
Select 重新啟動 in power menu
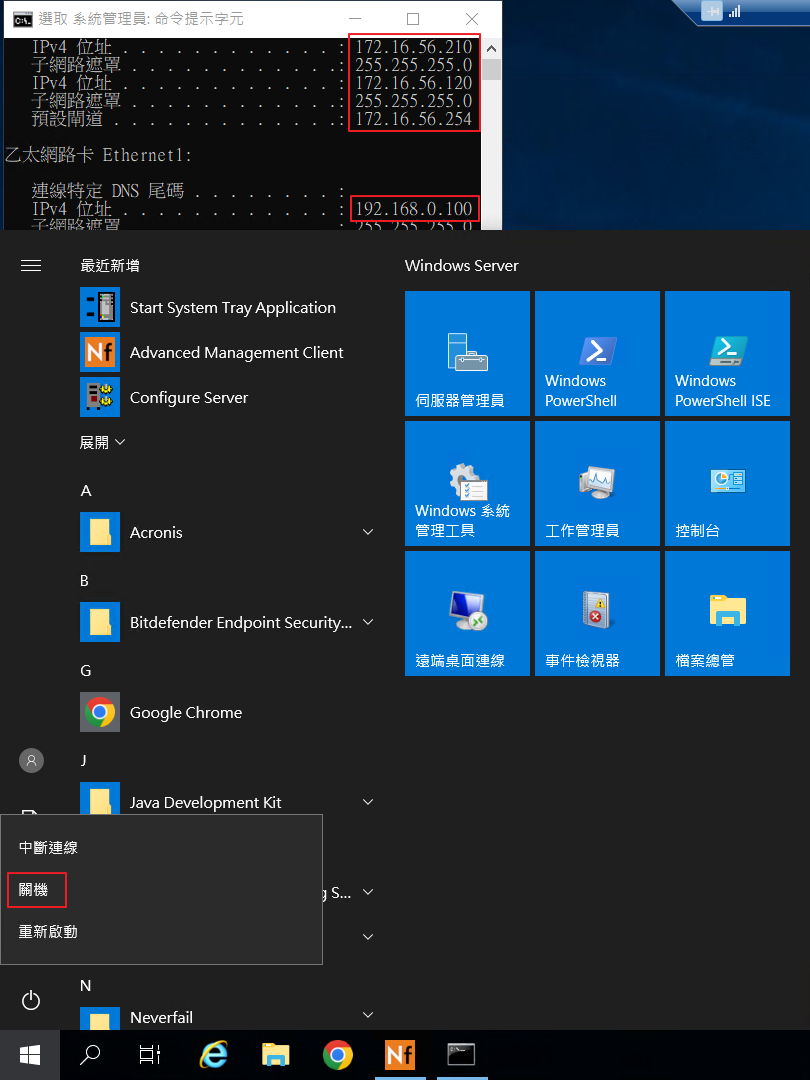[48, 932]
